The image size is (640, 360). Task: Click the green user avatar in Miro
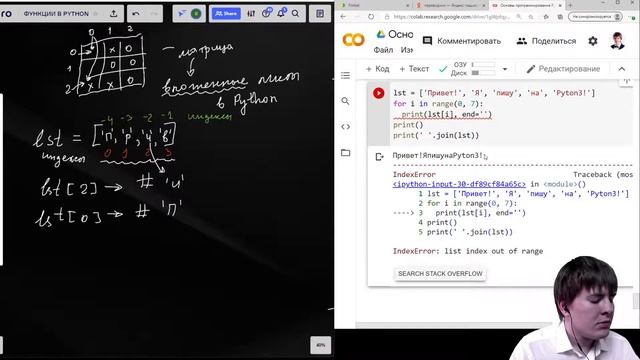pyautogui.click(x=196, y=13)
